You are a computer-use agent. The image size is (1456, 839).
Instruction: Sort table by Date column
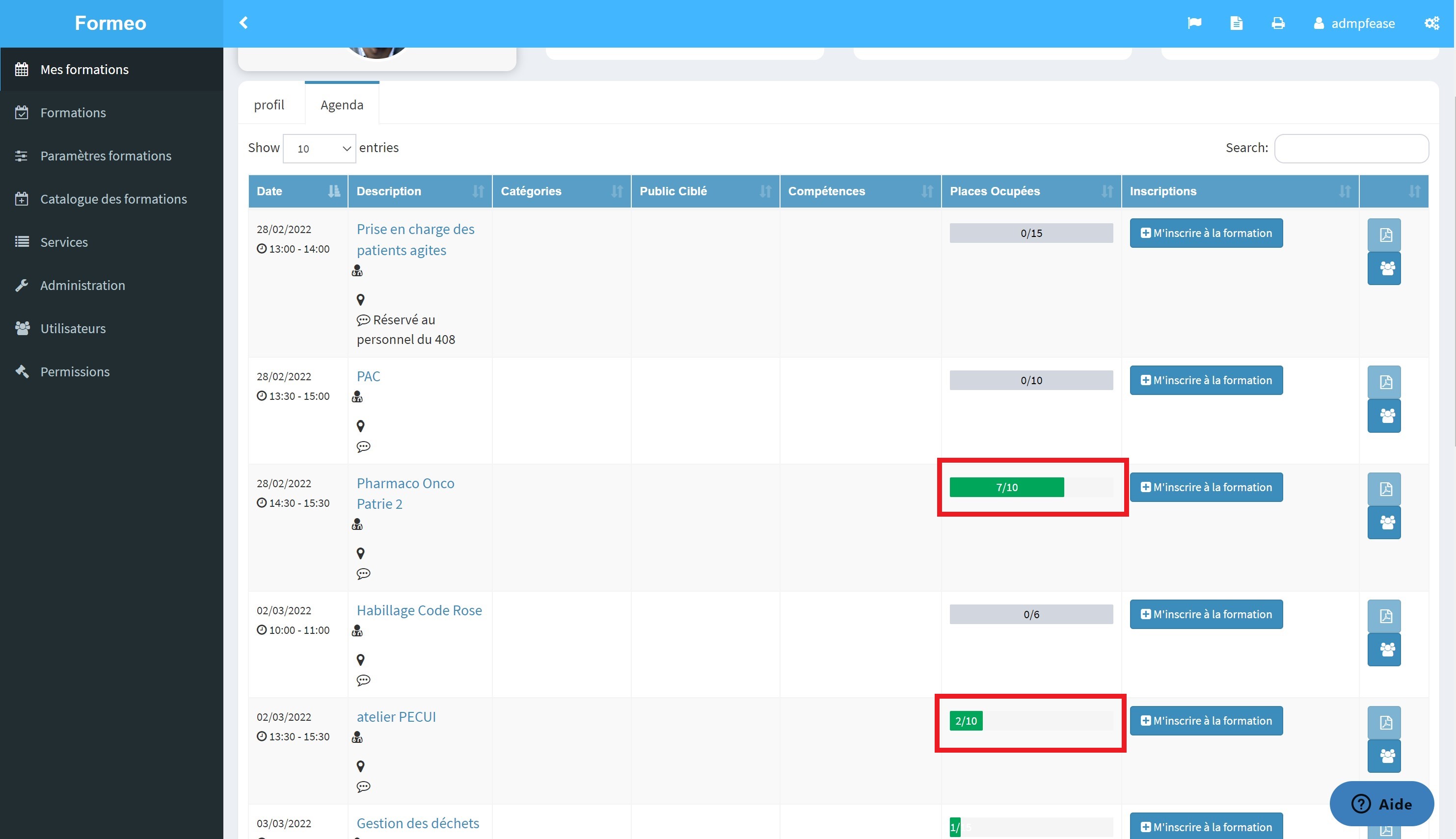[298, 191]
